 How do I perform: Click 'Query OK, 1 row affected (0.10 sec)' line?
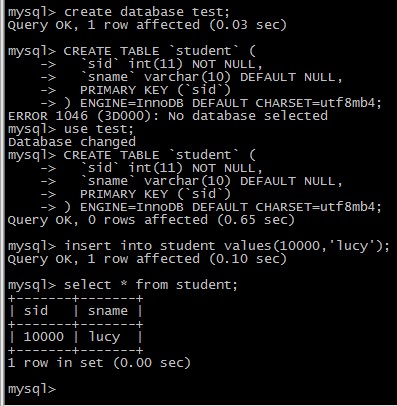click(x=147, y=259)
